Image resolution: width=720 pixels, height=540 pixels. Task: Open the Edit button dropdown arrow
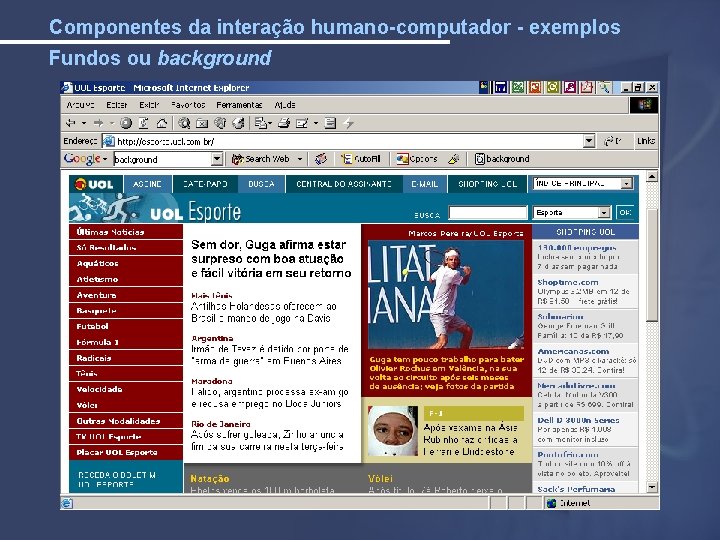click(x=316, y=123)
